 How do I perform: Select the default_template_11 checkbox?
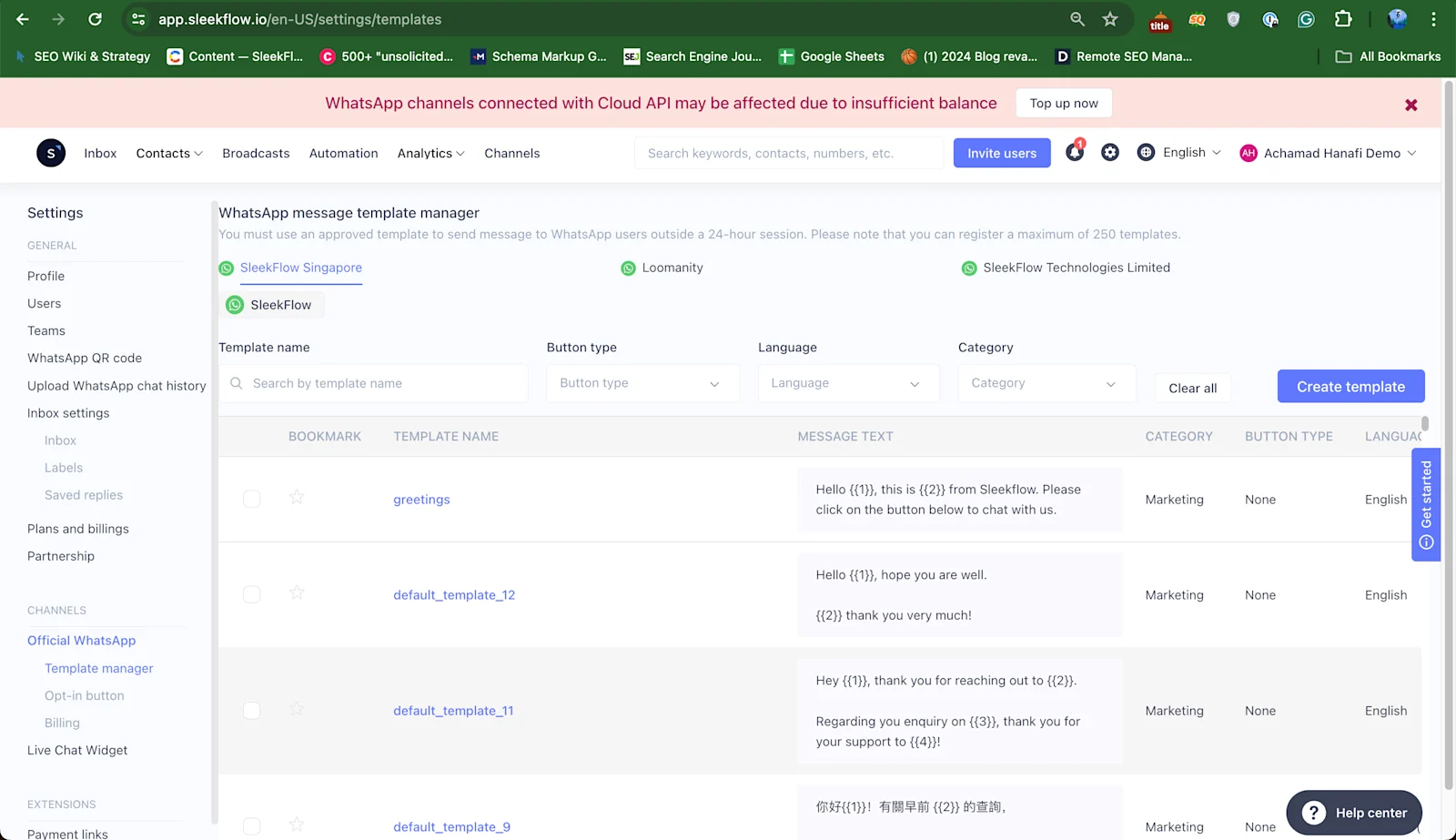pyautogui.click(x=252, y=710)
